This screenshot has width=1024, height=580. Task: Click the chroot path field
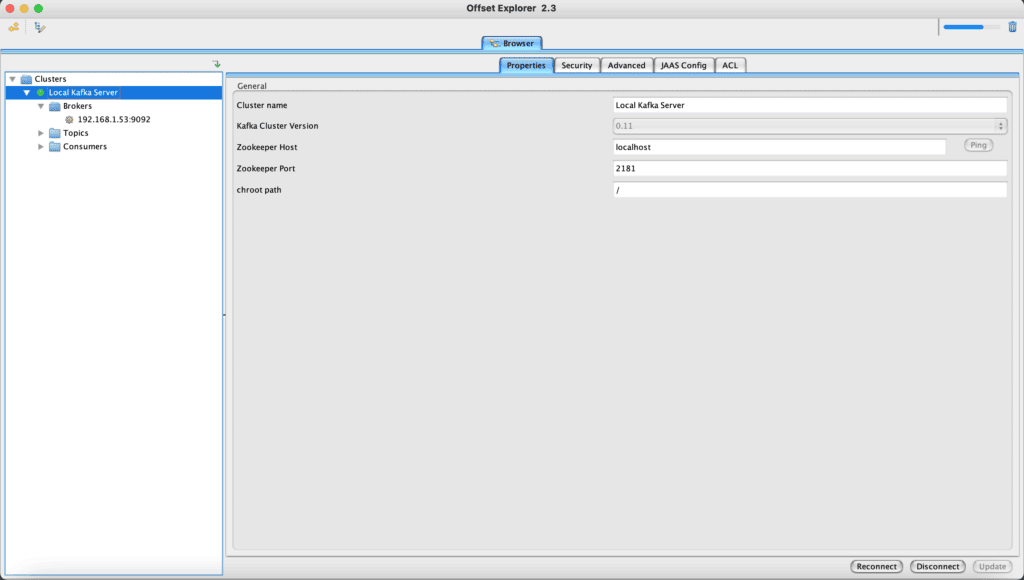click(810, 190)
